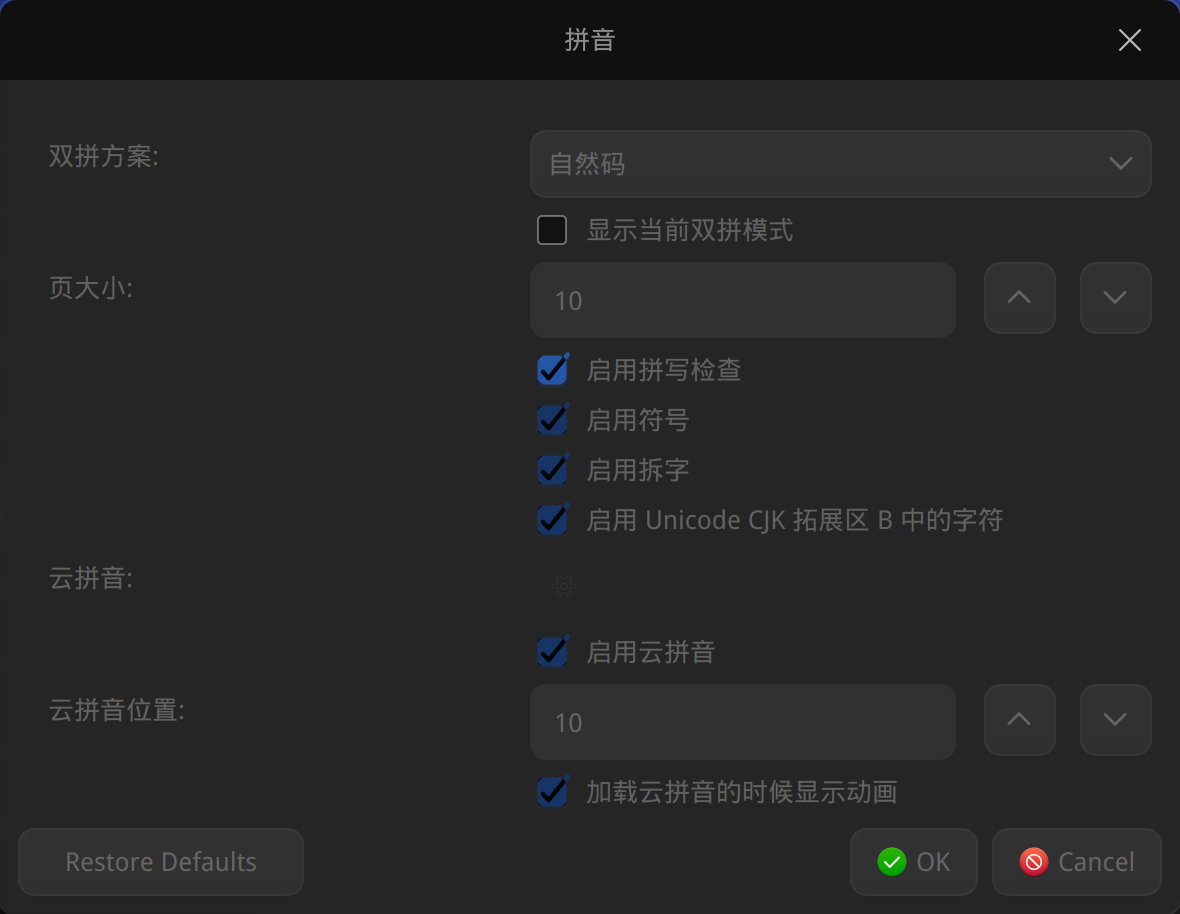Click the 页大小 number input field
The image size is (1180, 914).
(x=743, y=300)
